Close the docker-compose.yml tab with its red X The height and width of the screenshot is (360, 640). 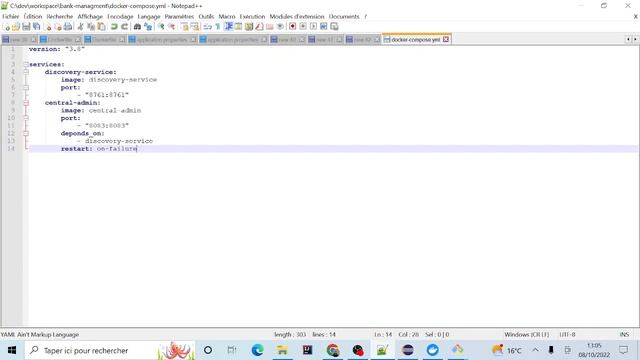[x=446, y=40]
